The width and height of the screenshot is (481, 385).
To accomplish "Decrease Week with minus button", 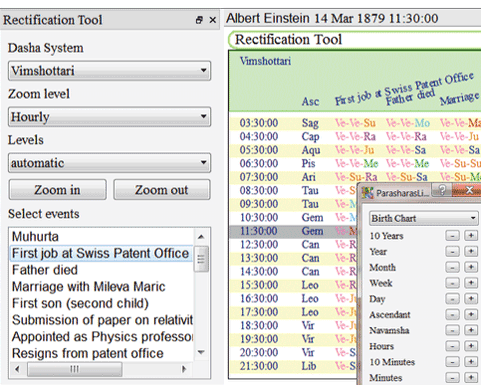I will (x=452, y=283).
